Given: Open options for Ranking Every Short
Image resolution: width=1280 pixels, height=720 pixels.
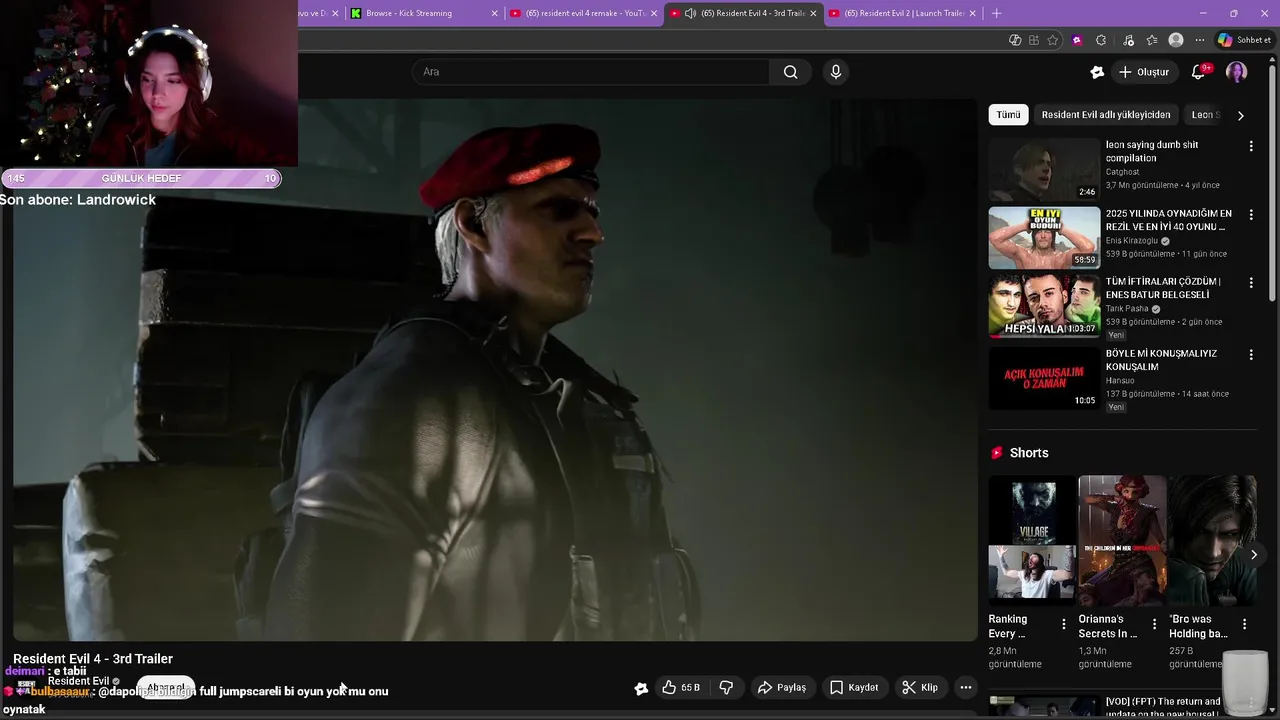Looking at the screenshot, I should point(1063,624).
